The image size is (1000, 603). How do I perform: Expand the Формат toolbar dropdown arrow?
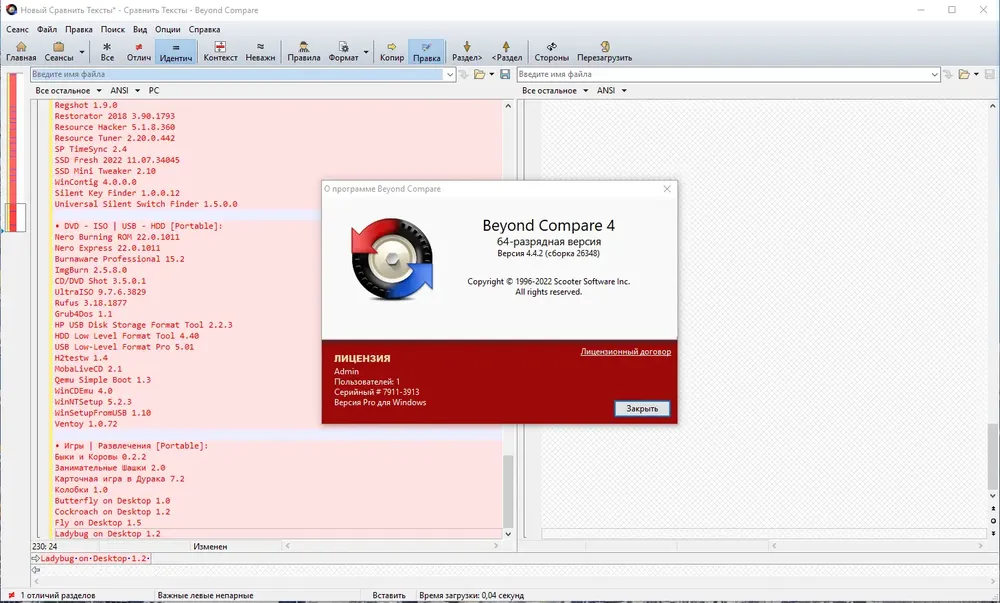pyautogui.click(x=366, y=52)
